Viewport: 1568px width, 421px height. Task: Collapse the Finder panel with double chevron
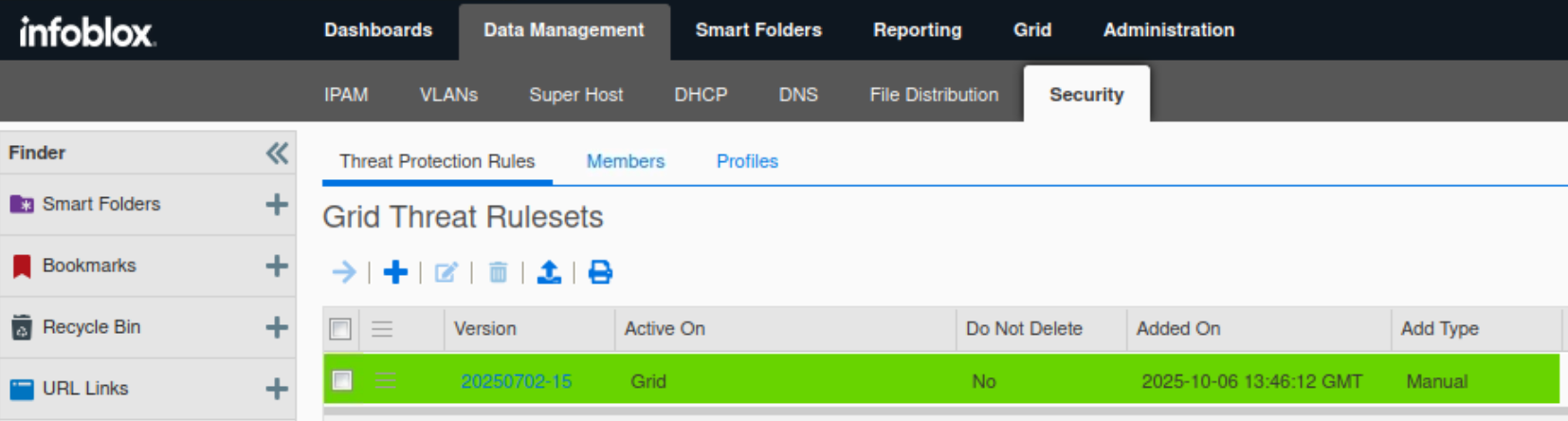point(277,153)
